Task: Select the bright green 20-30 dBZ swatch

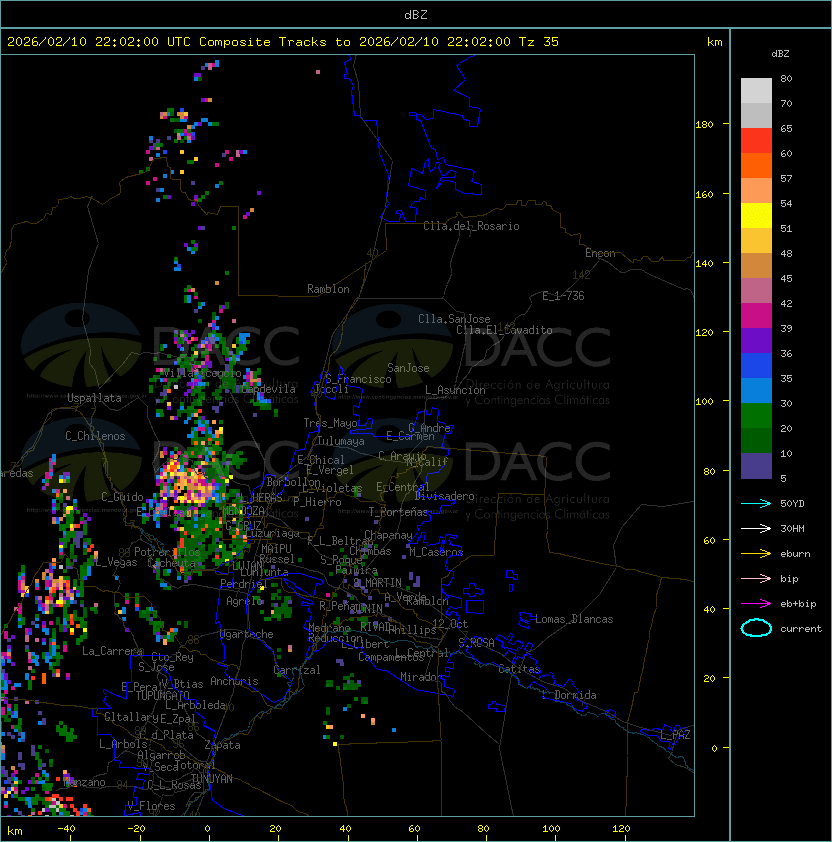Action: (x=756, y=416)
